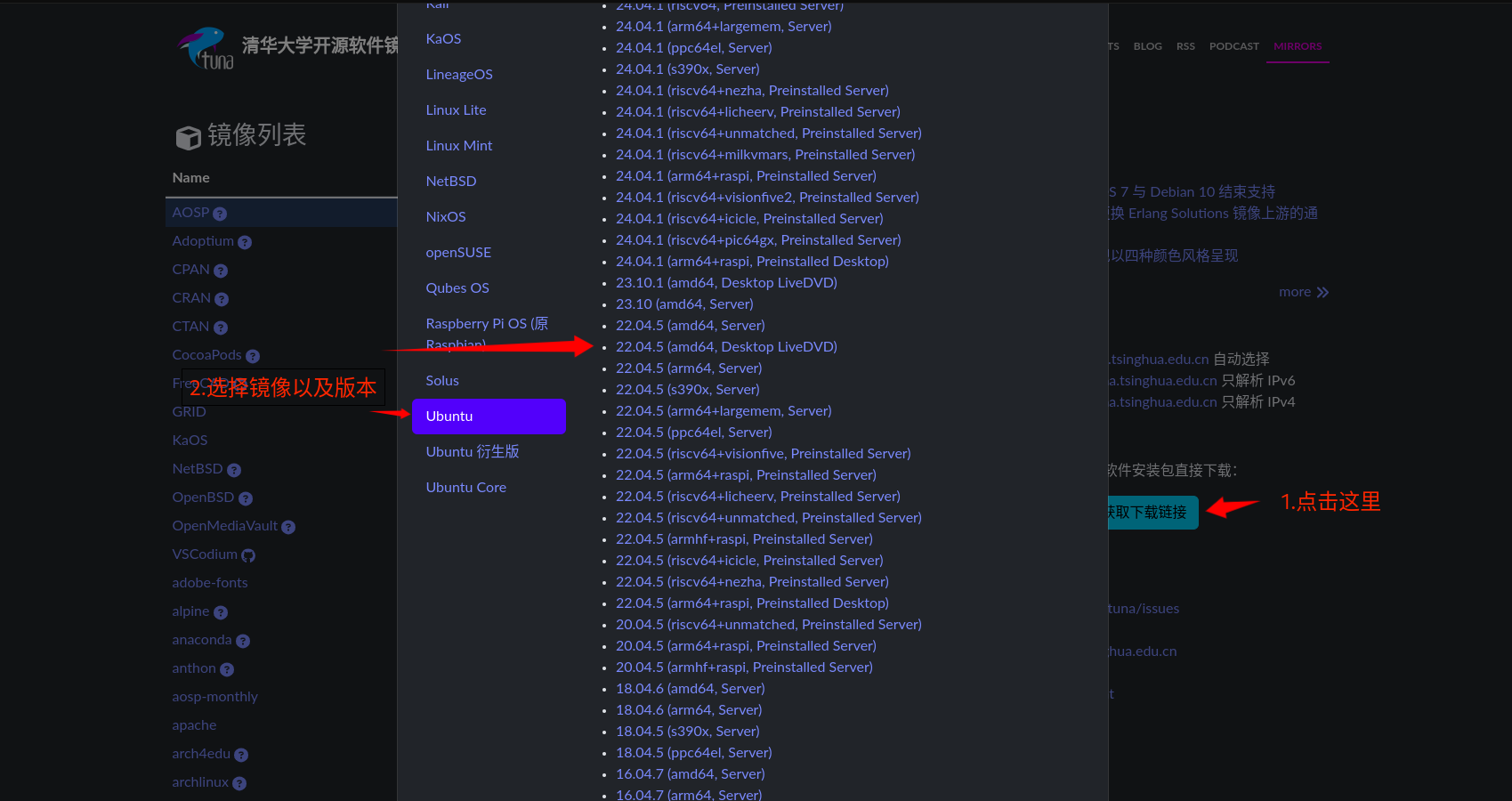Click the Name column header
Image resolution: width=1512 pixels, height=801 pixels.
point(190,178)
